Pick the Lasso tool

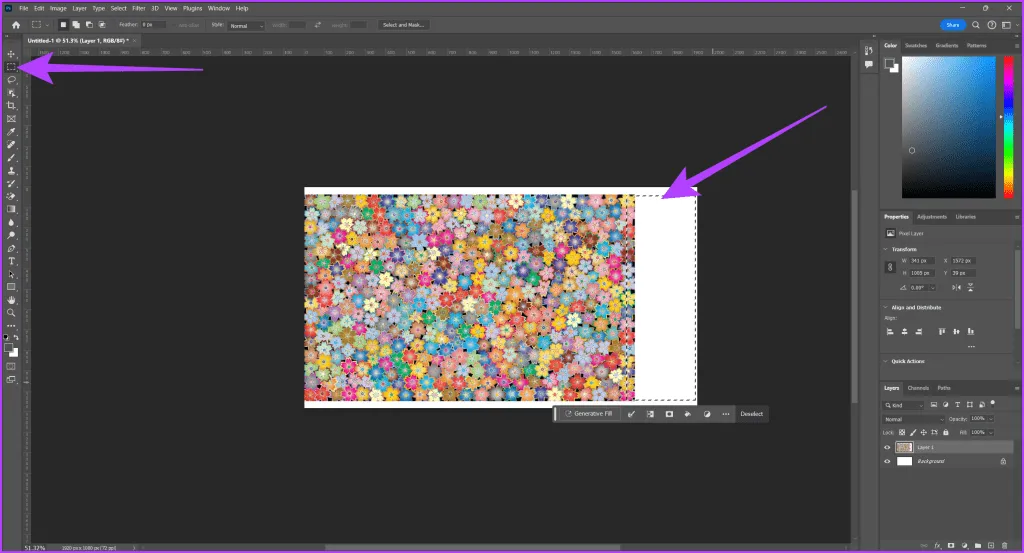[x=12, y=79]
